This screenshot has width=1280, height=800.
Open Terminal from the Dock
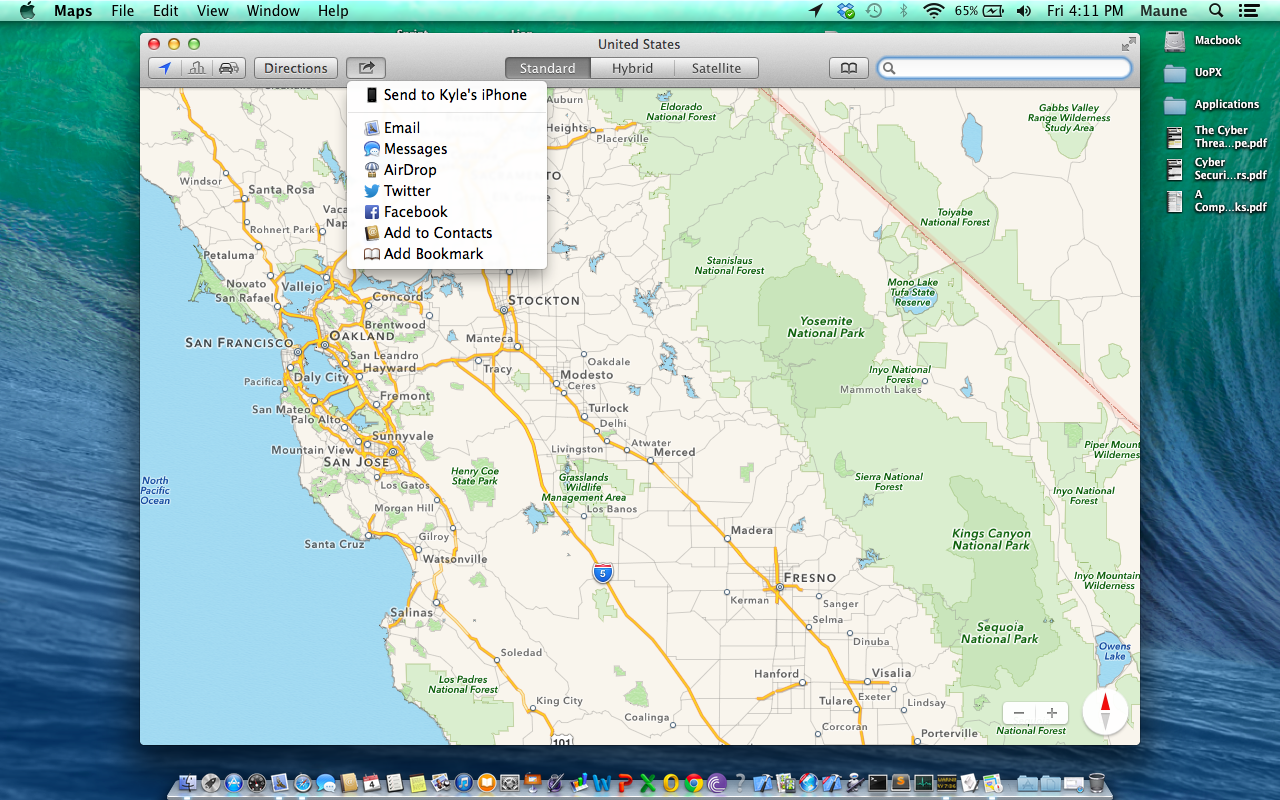[878, 783]
